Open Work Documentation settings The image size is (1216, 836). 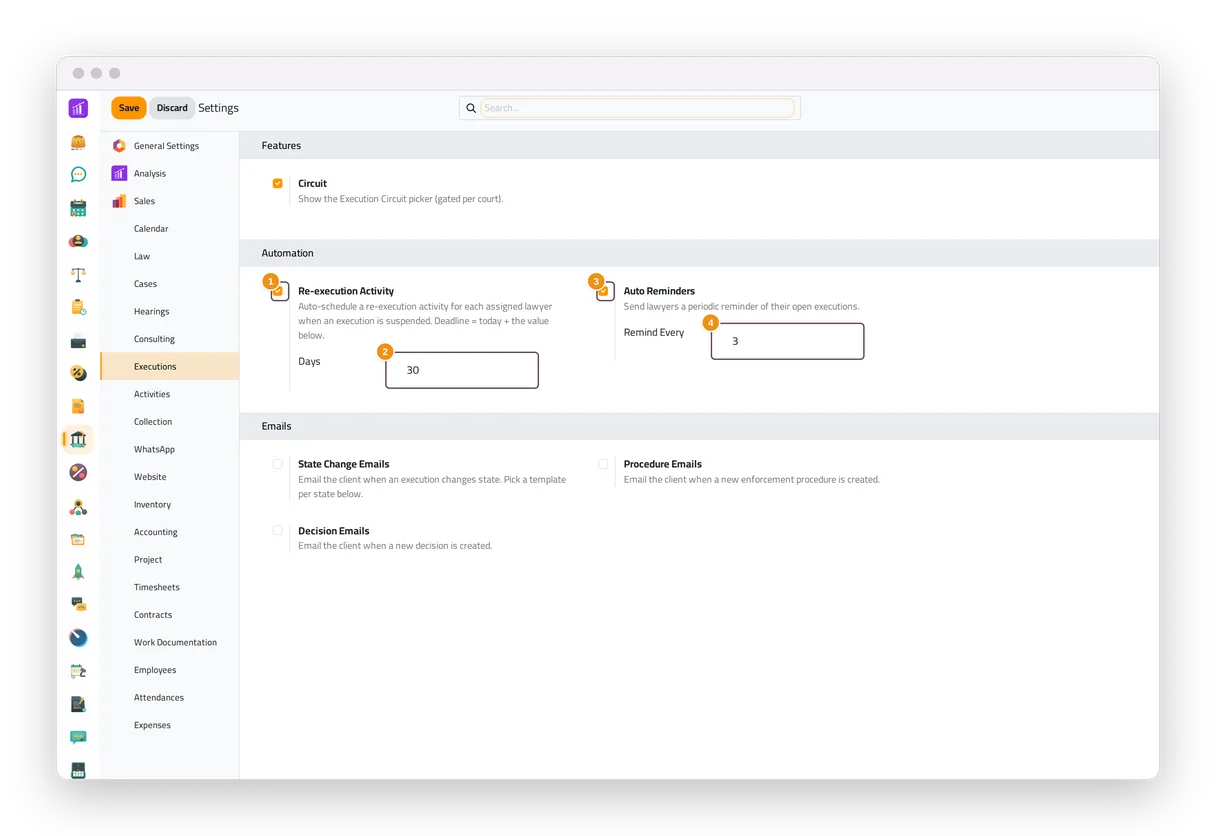[x=170, y=643]
